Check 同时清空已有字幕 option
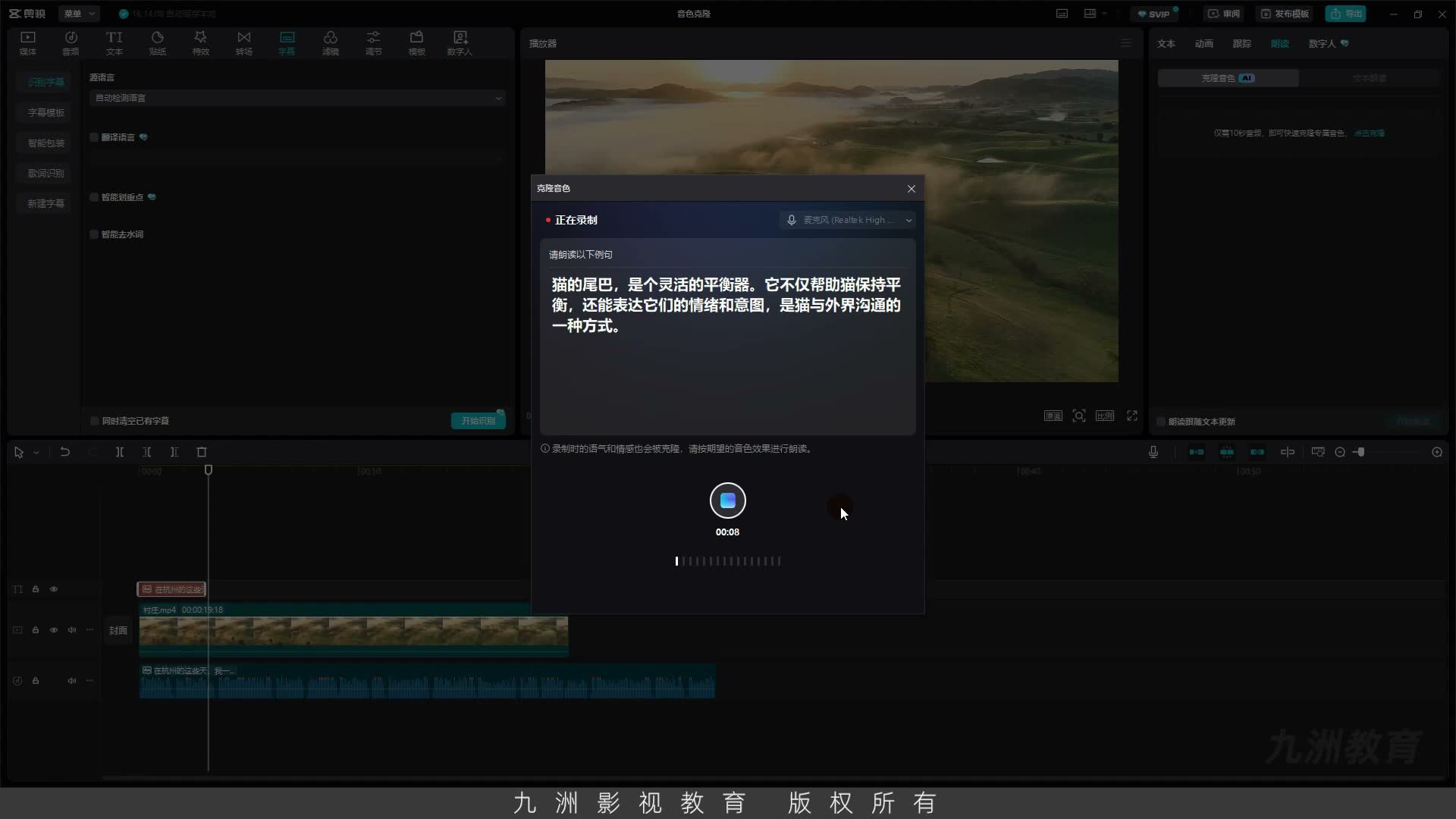 pyautogui.click(x=95, y=421)
